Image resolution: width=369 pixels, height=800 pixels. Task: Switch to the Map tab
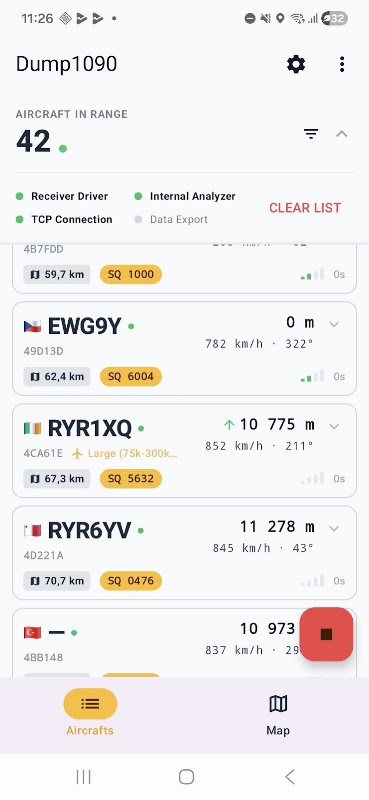pos(278,712)
